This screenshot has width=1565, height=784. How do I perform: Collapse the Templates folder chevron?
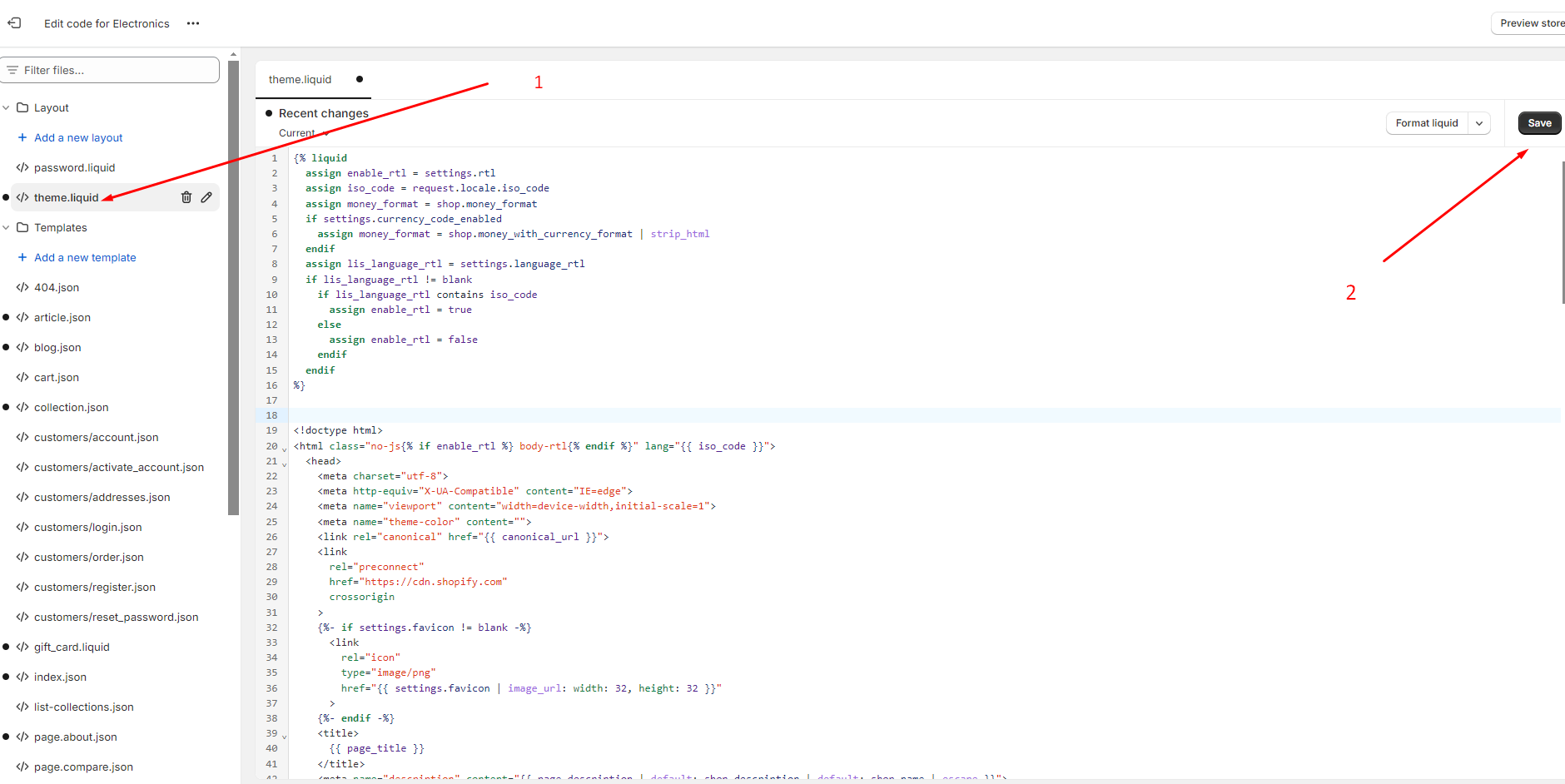click(7, 227)
